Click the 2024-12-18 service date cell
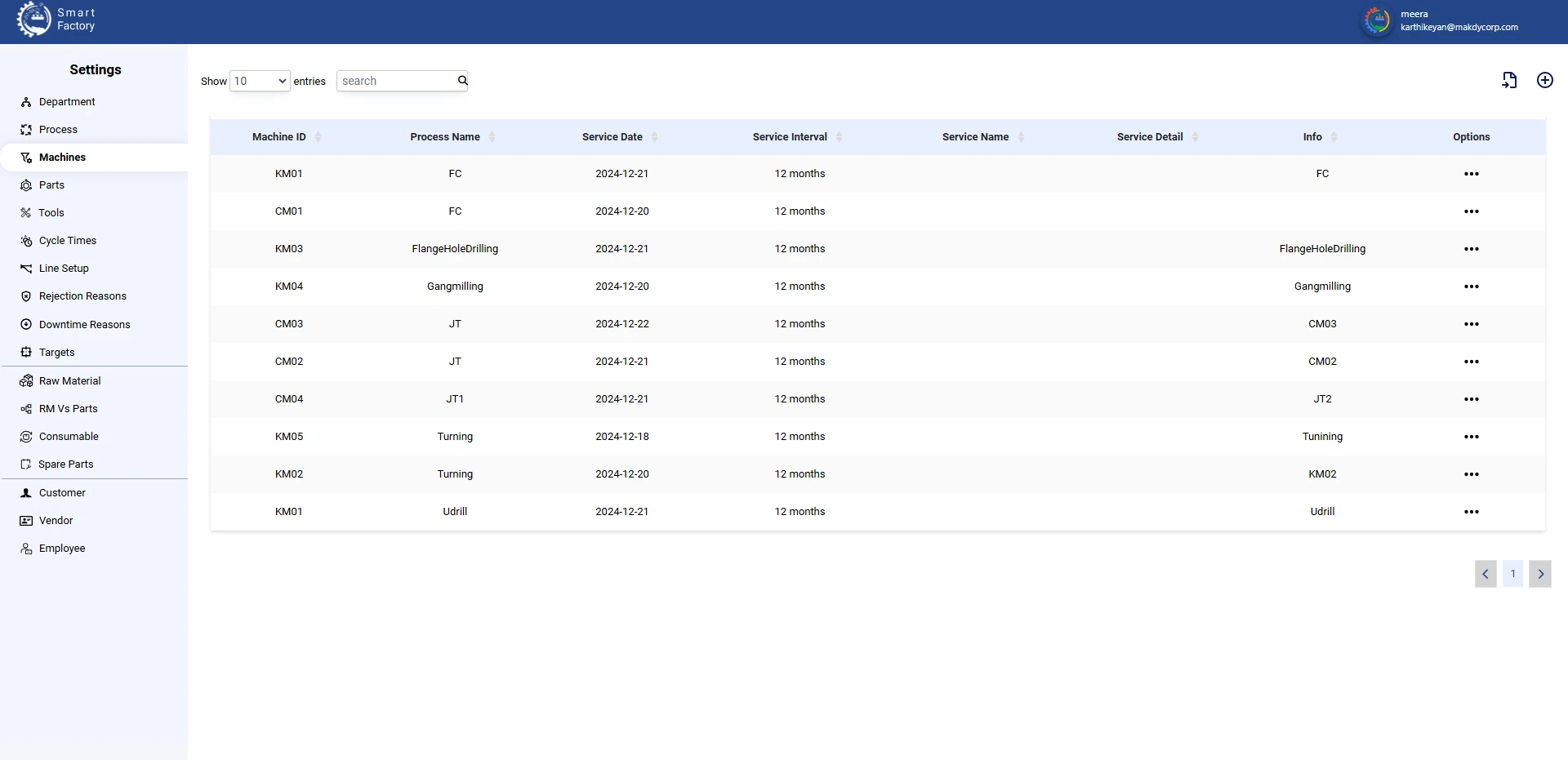The height and width of the screenshot is (760, 1568). click(x=622, y=437)
